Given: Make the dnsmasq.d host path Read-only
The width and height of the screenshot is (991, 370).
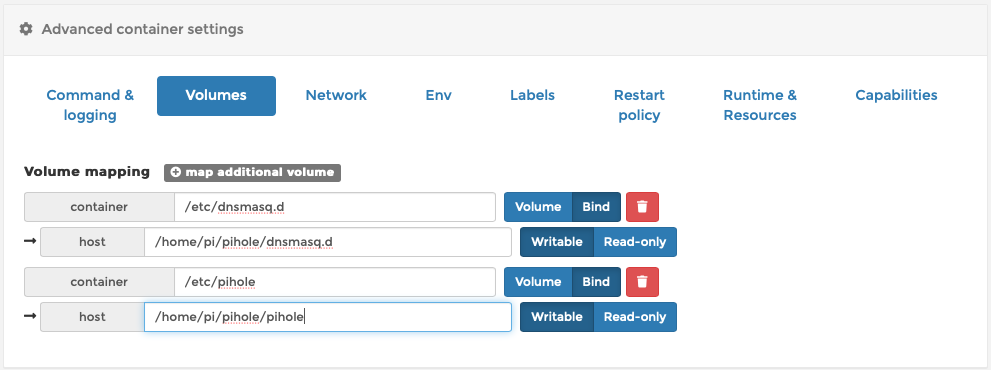Looking at the screenshot, I should 635,242.
